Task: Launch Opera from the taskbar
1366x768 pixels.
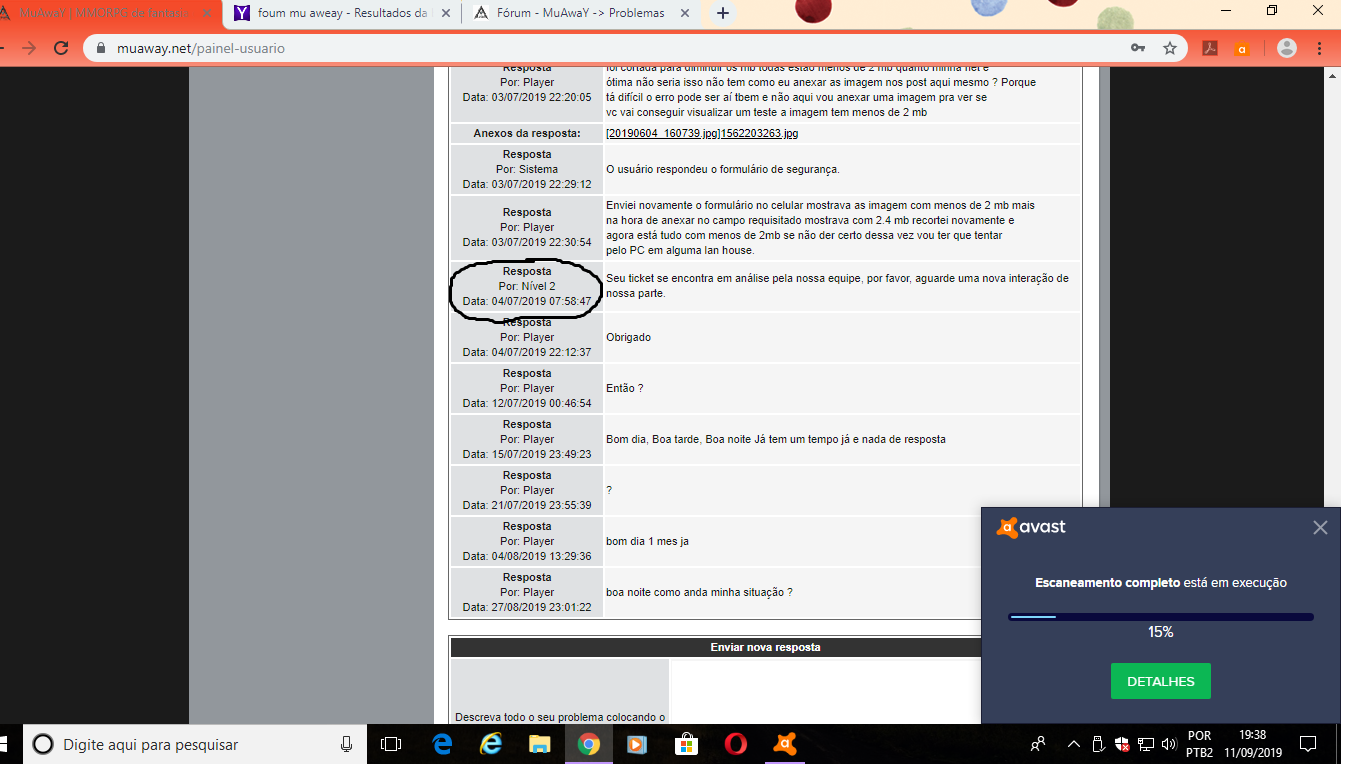Action: (735, 744)
